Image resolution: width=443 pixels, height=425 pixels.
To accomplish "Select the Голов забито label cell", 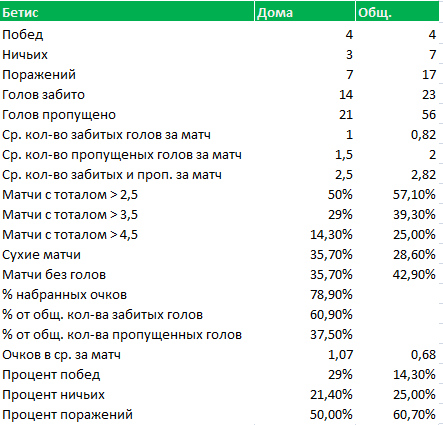I will coord(127,94).
